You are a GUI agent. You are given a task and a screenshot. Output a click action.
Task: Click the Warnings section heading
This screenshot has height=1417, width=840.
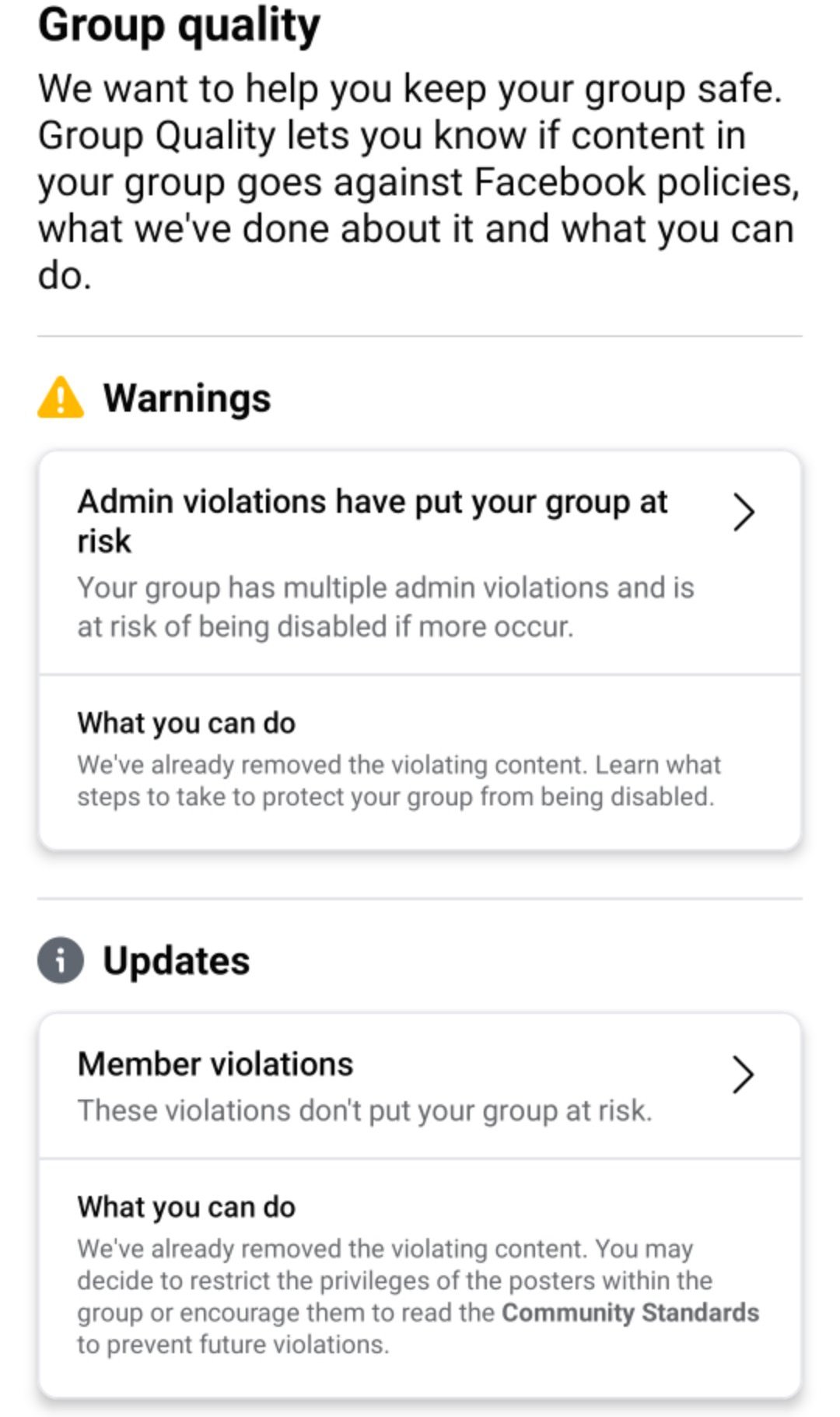click(187, 398)
